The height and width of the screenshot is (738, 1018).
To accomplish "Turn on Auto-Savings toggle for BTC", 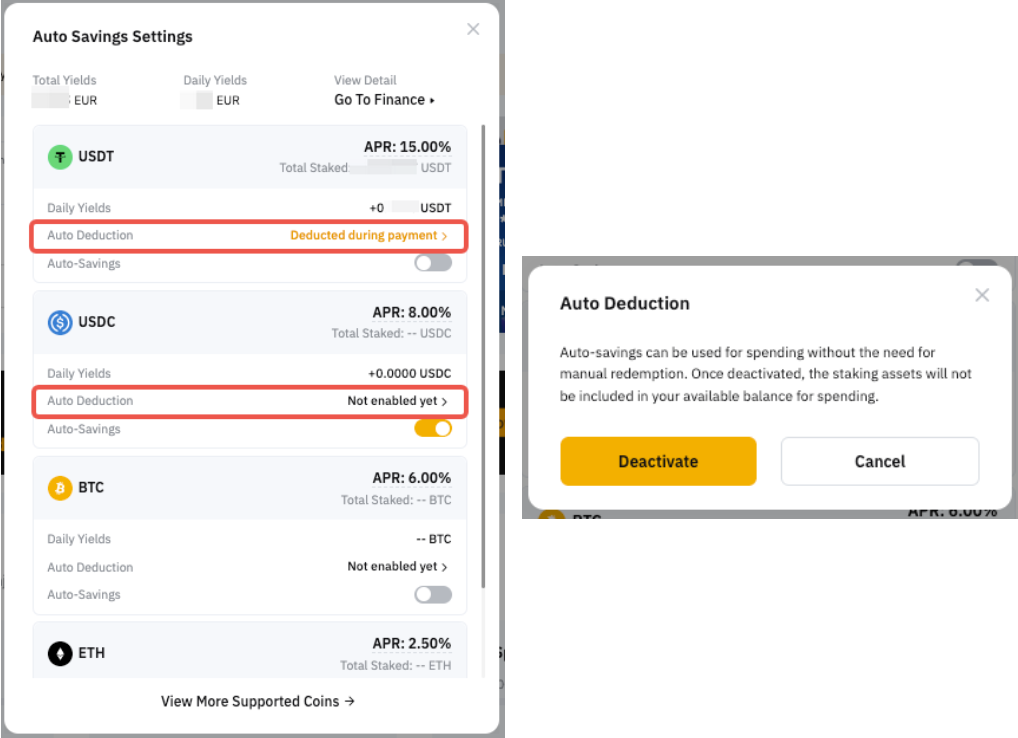I will 433,594.
